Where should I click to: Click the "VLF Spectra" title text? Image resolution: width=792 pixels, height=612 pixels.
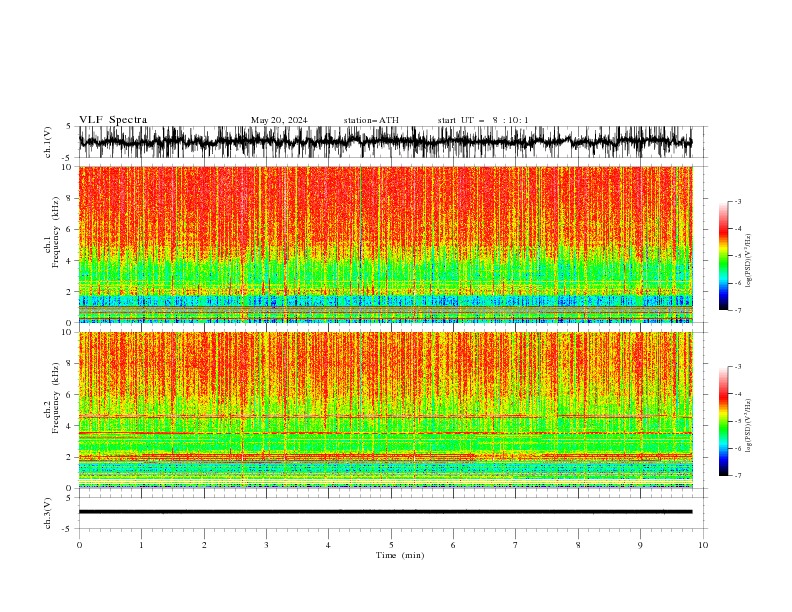(113, 120)
